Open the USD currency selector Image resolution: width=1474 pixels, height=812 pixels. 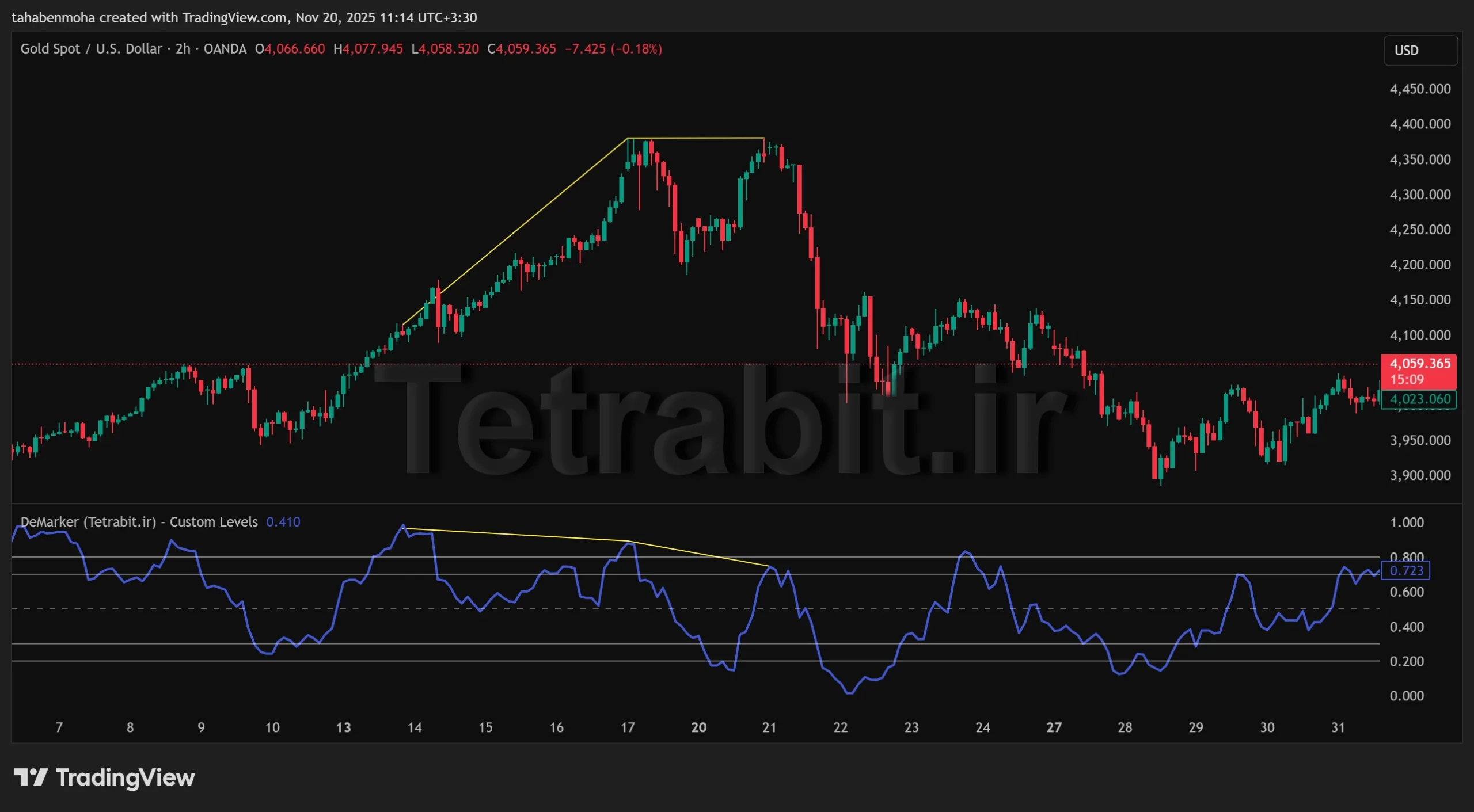[1420, 51]
